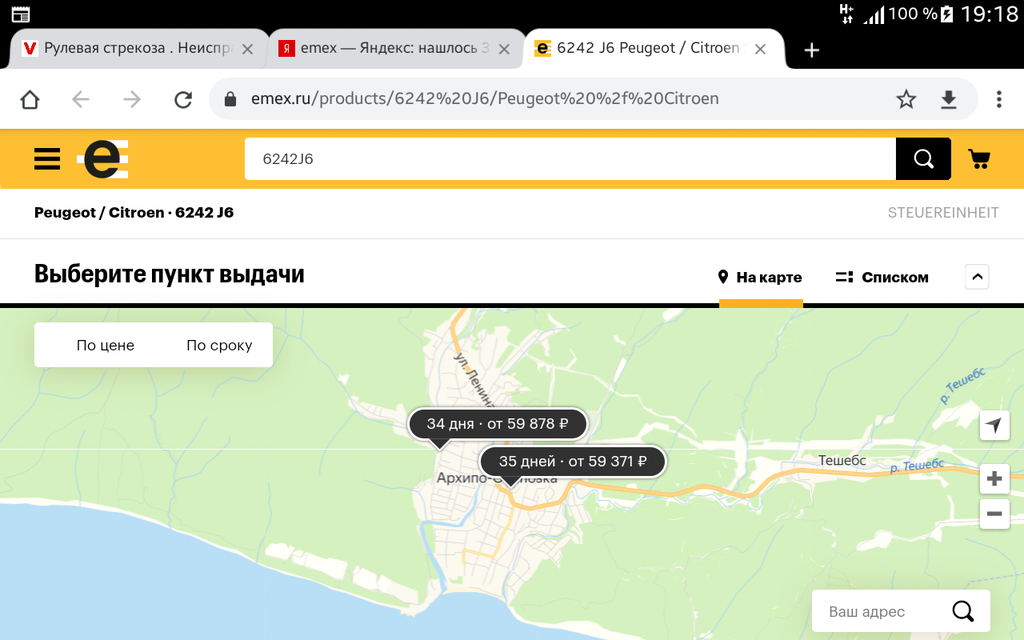Screen dimensions: 1024x640
Task: Select the 35 дней от 59 371 ₽ marker
Action: pos(573,462)
